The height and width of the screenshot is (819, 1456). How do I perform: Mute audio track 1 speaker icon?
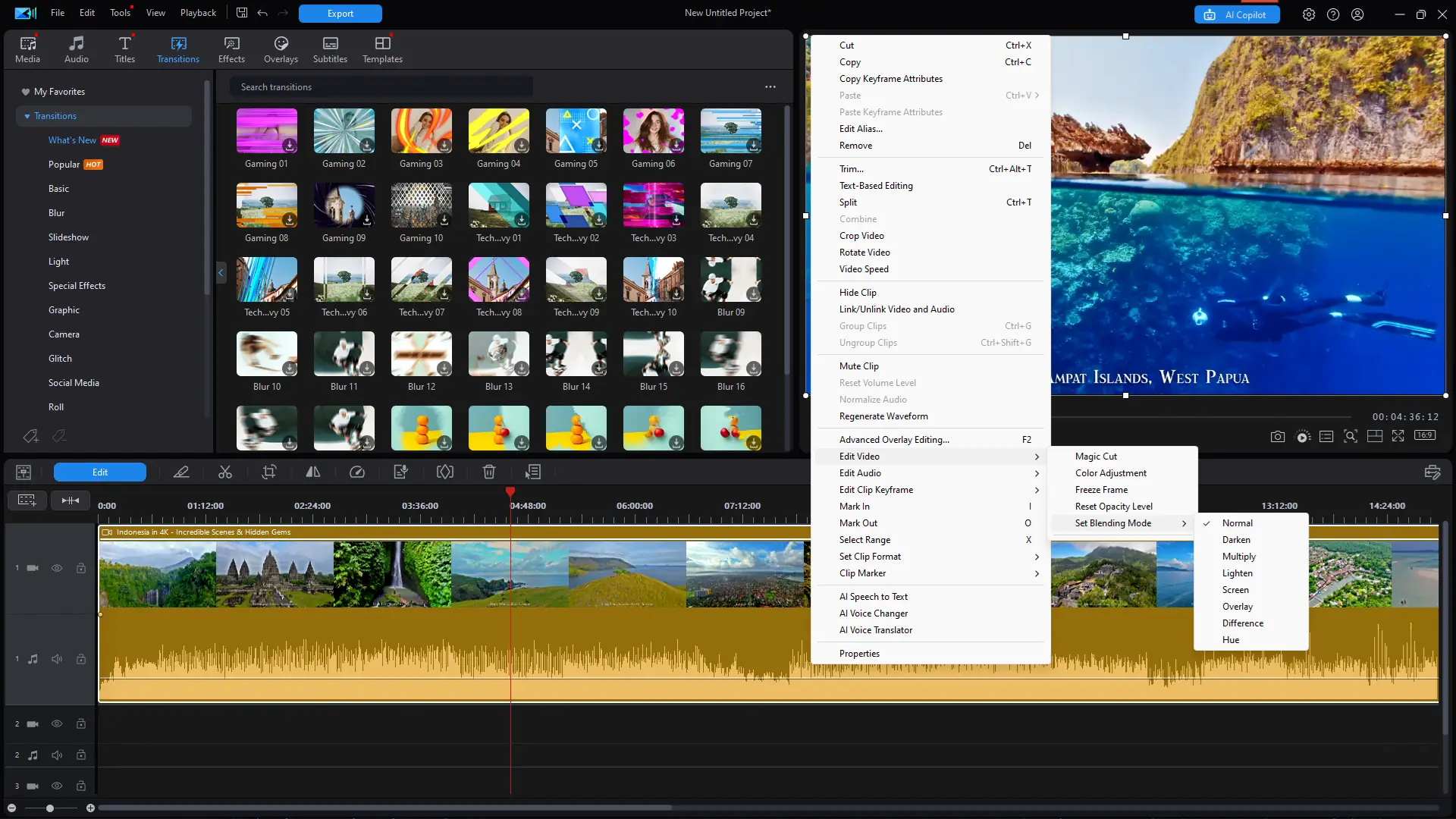tap(57, 659)
